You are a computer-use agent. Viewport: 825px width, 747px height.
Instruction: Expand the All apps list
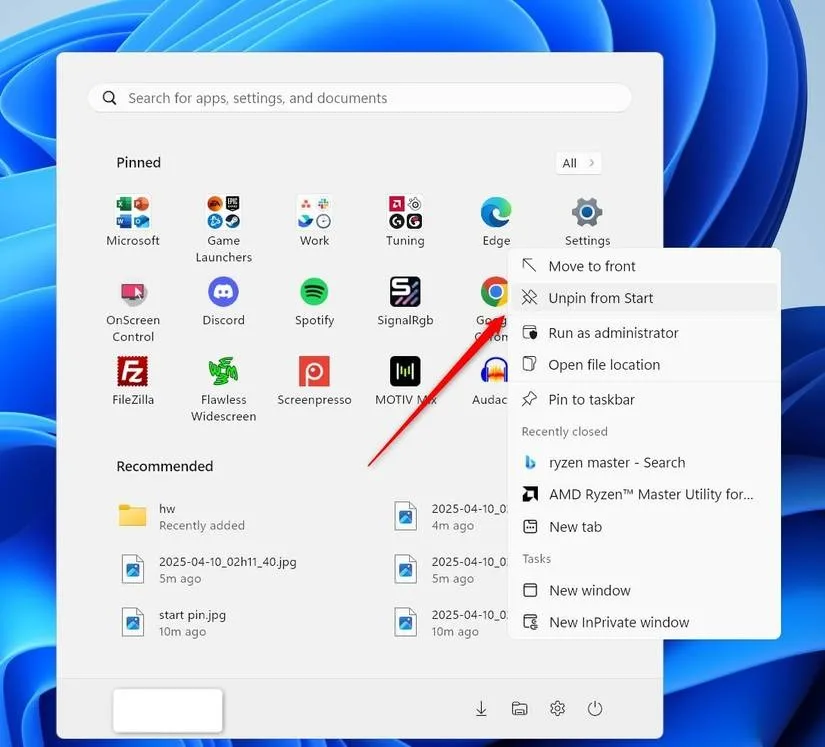pyautogui.click(x=578, y=163)
